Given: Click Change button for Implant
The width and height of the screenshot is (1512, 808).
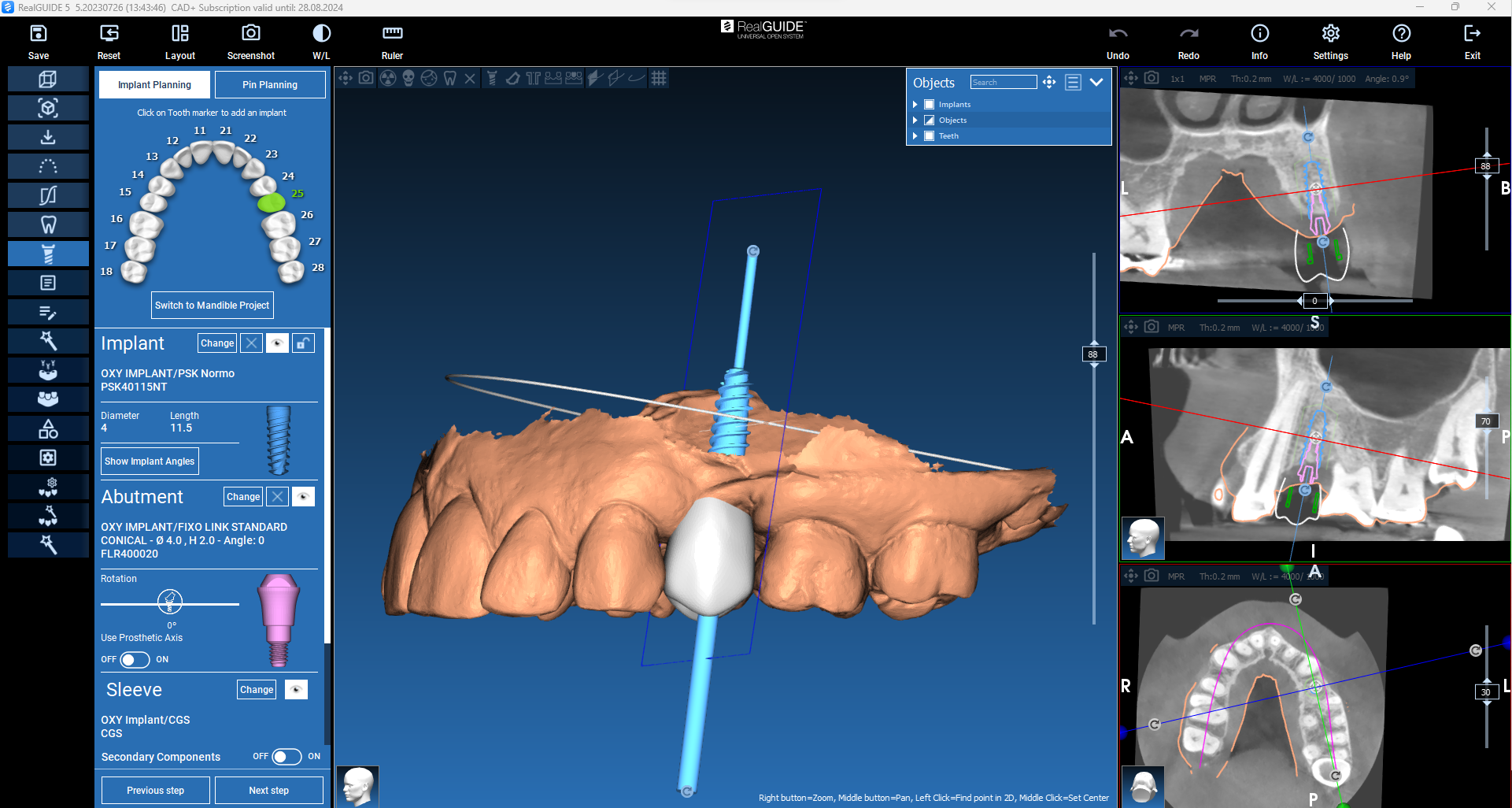Looking at the screenshot, I should point(217,343).
